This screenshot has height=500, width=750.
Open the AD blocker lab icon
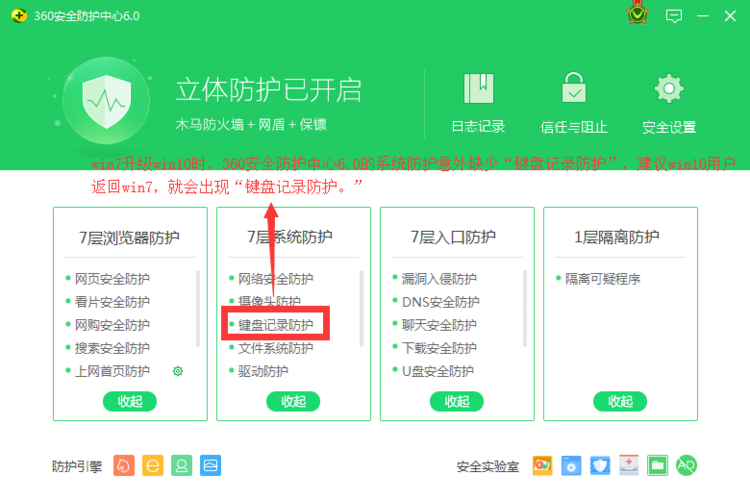(686, 465)
